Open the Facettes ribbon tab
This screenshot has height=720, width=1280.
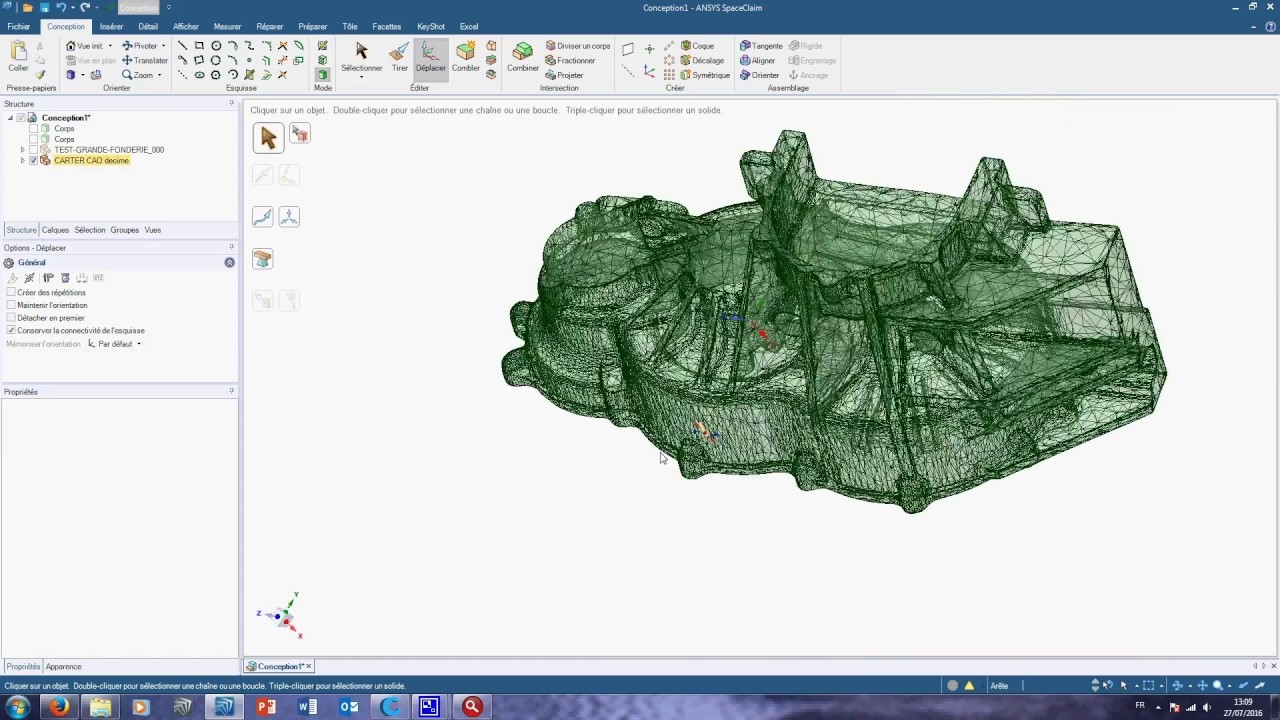386,27
